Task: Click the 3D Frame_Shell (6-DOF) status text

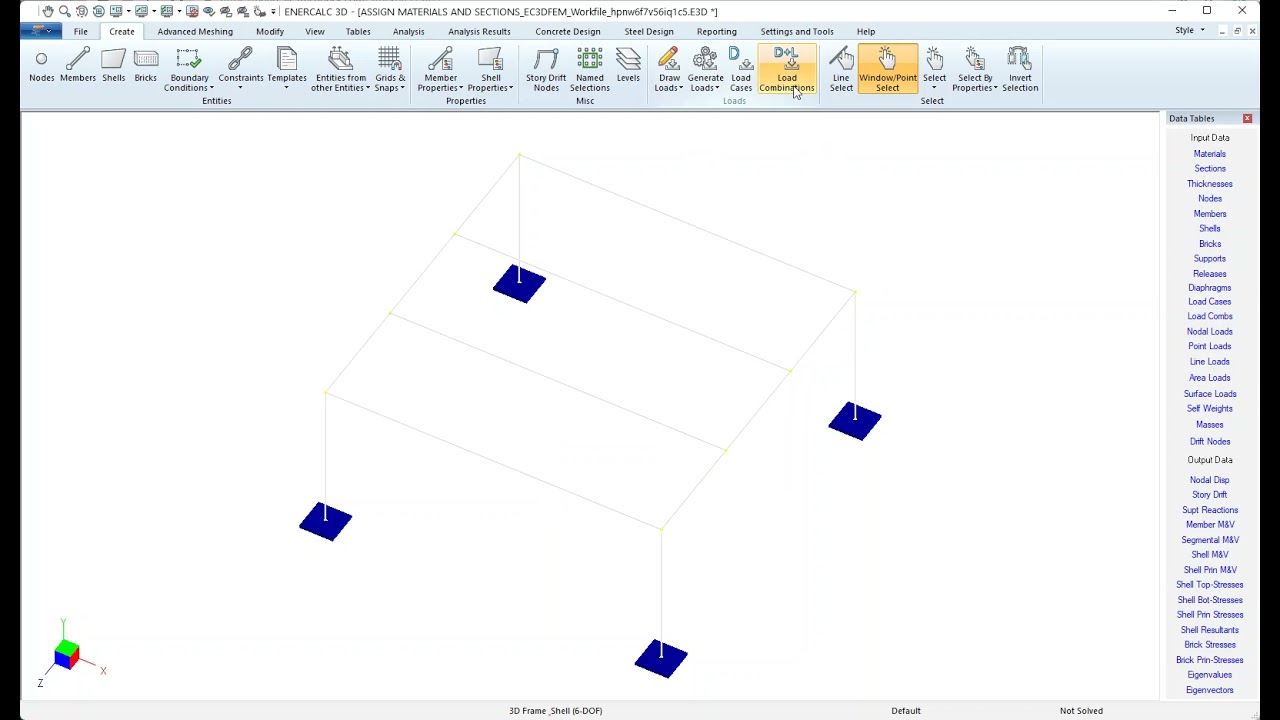Action: click(555, 711)
